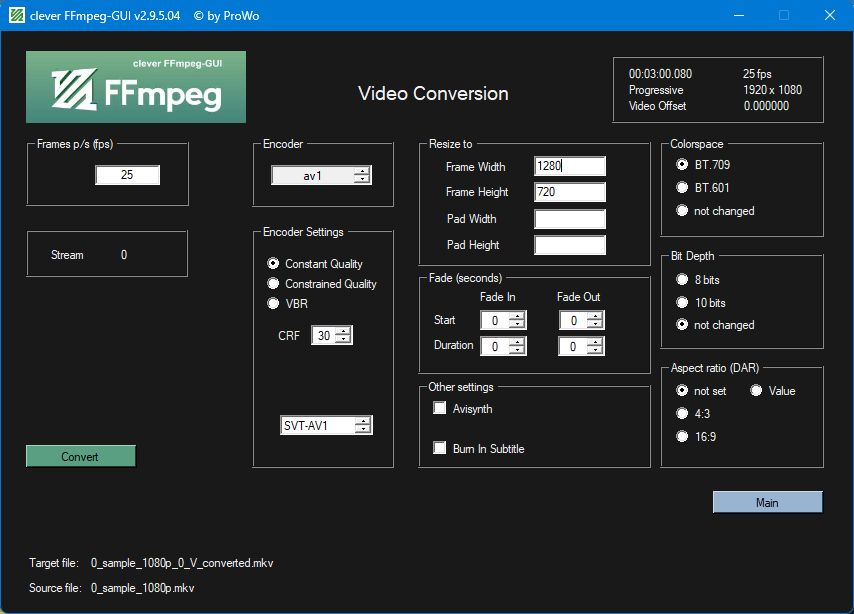Viewport: 854px width, 614px height.
Task: Close the FFmpeg-GUI window
Action: (829, 15)
